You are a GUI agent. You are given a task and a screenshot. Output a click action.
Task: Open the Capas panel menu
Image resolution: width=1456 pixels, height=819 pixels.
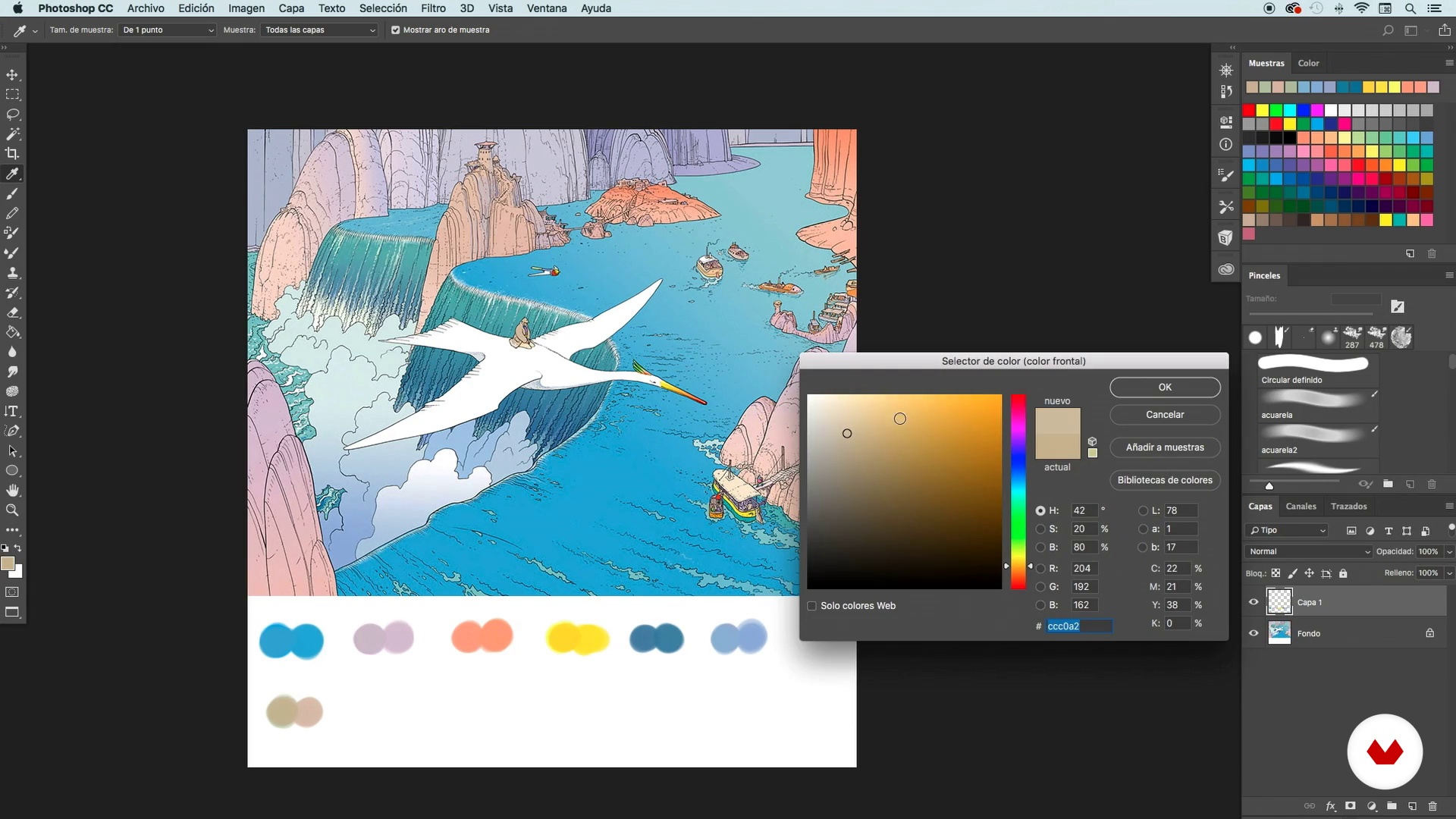[1448, 506]
